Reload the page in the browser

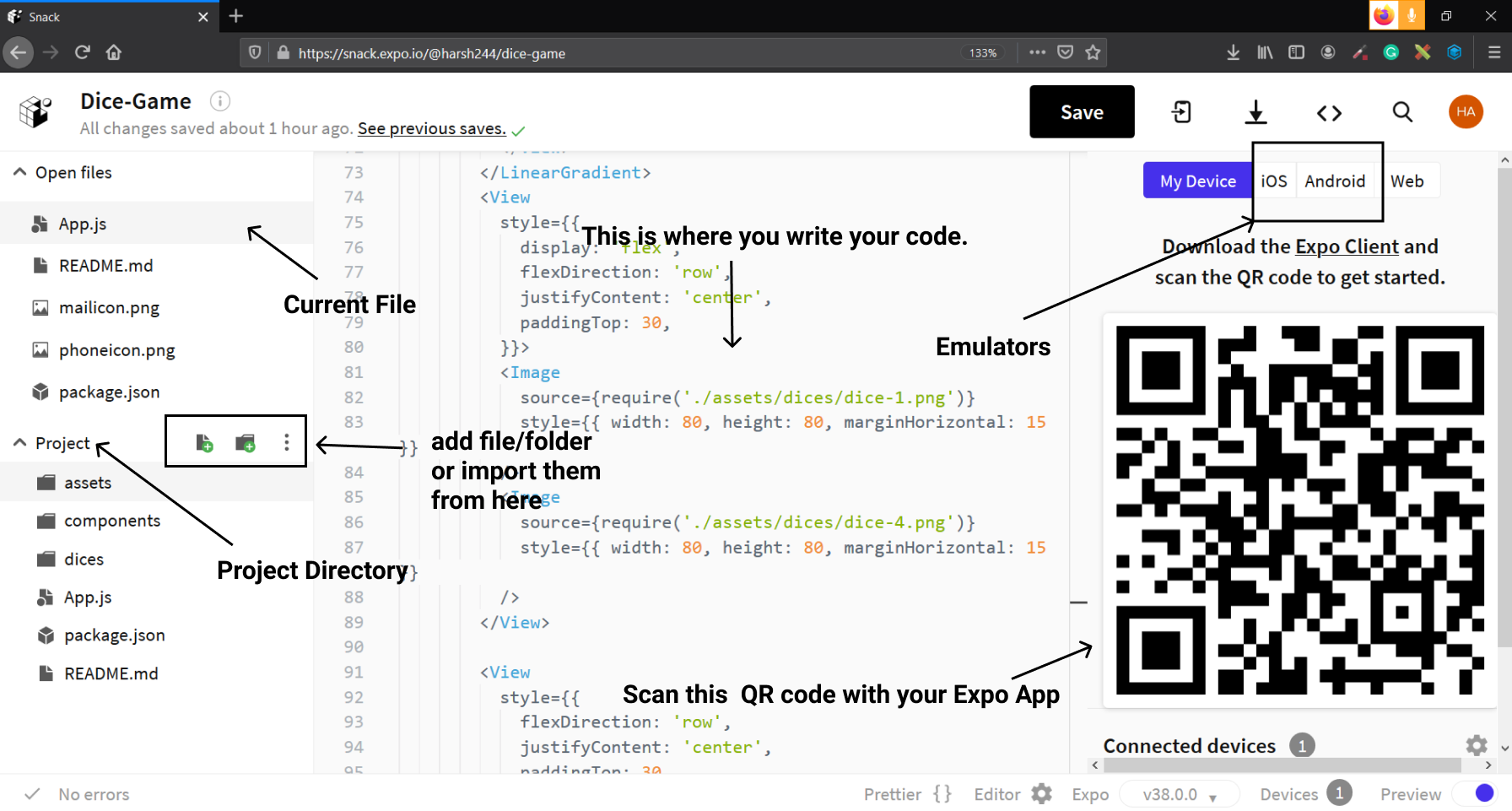tap(82, 52)
